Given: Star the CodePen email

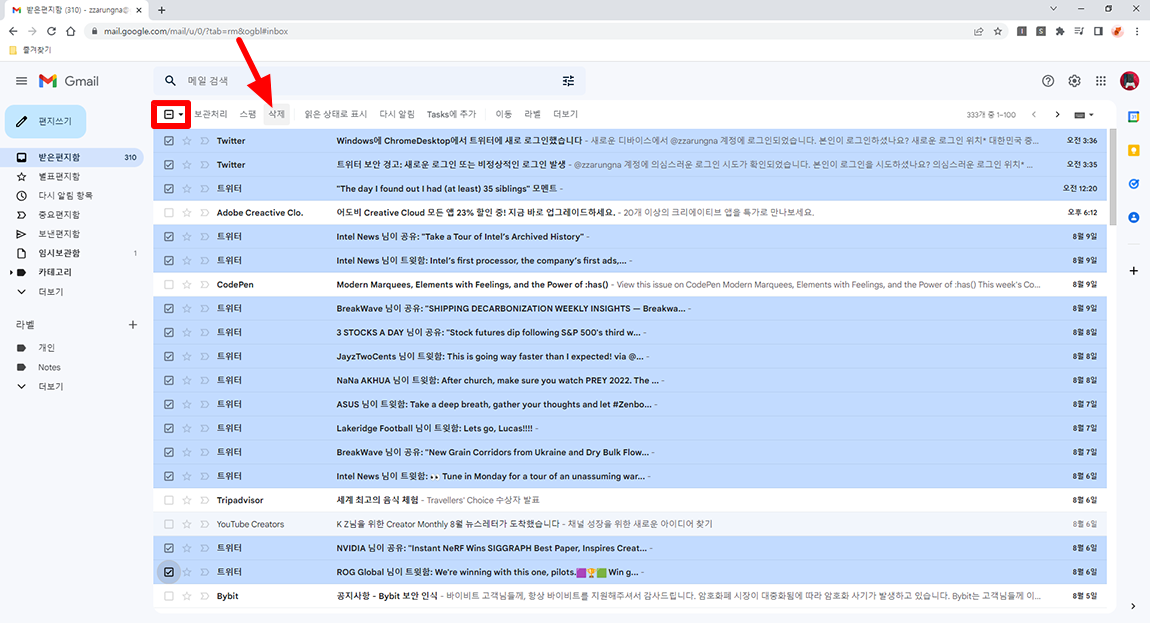Looking at the screenshot, I should (187, 285).
